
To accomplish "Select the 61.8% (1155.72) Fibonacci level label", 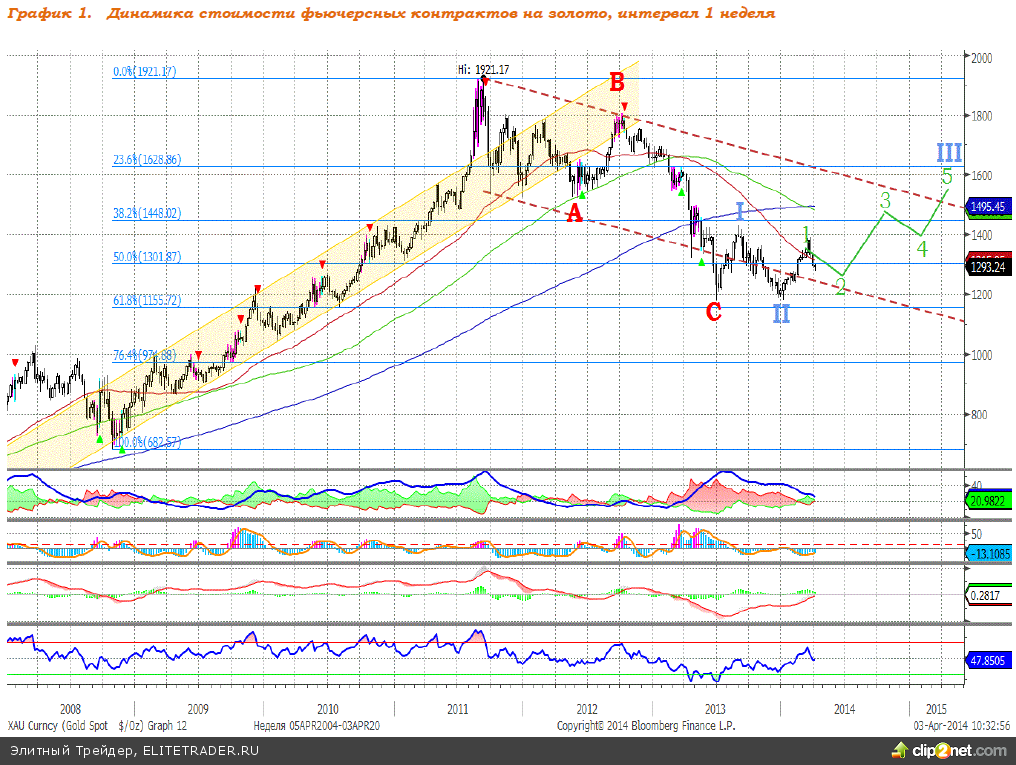I will click(146, 300).
